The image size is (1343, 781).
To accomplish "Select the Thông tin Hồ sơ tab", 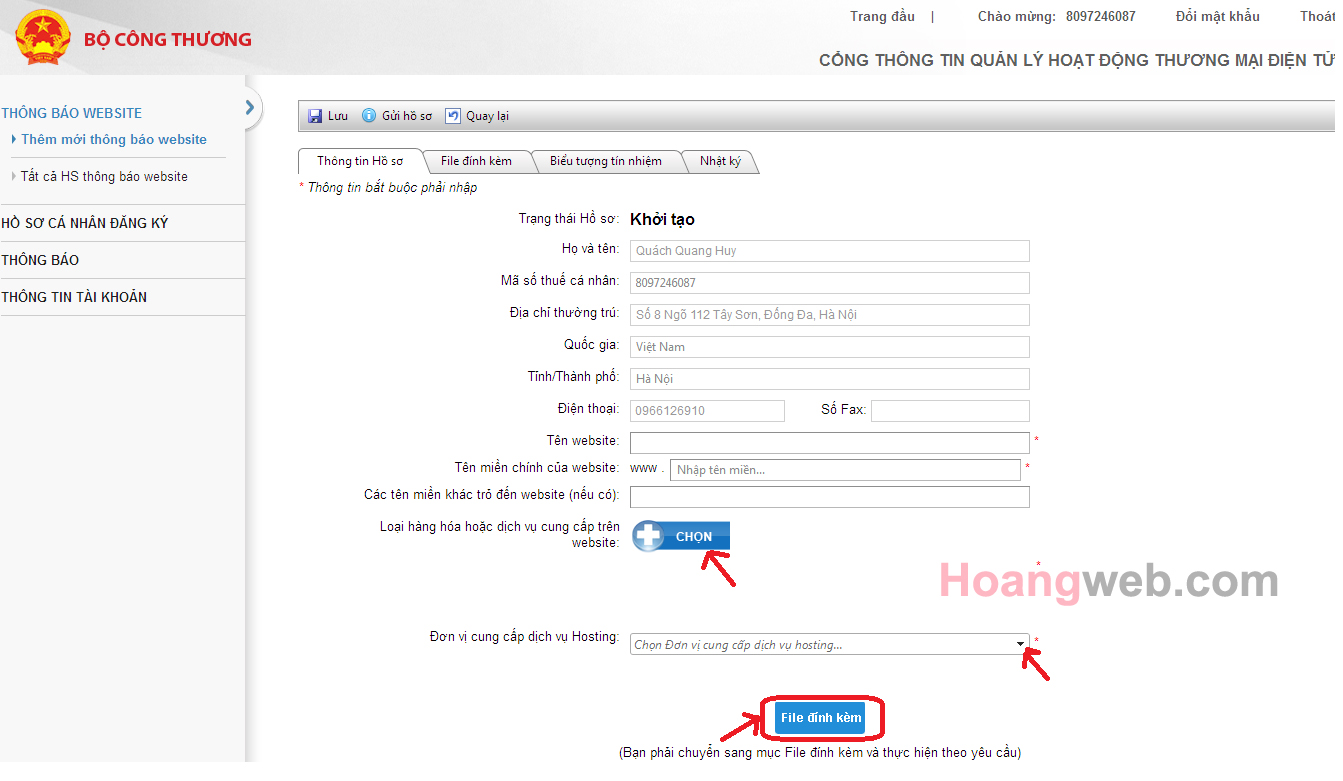I will coord(359,161).
